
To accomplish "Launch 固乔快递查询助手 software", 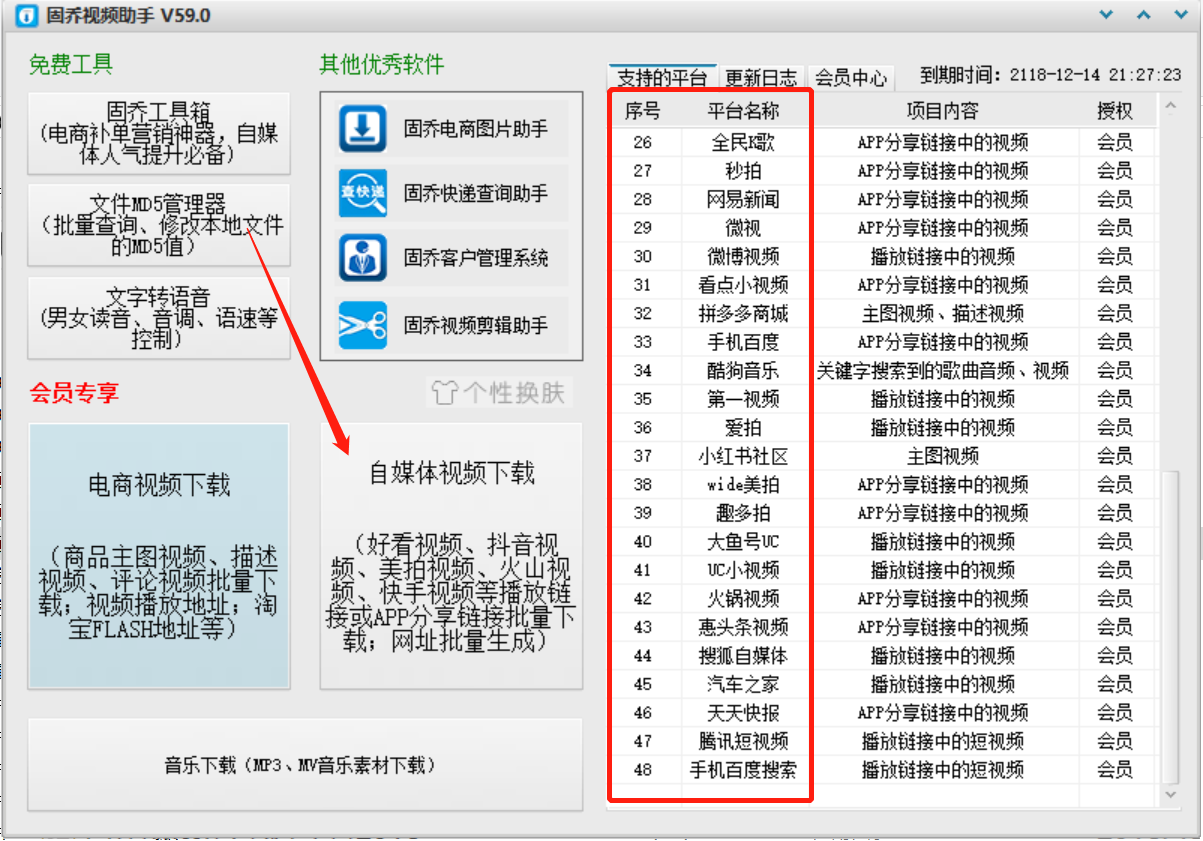I will [451, 194].
